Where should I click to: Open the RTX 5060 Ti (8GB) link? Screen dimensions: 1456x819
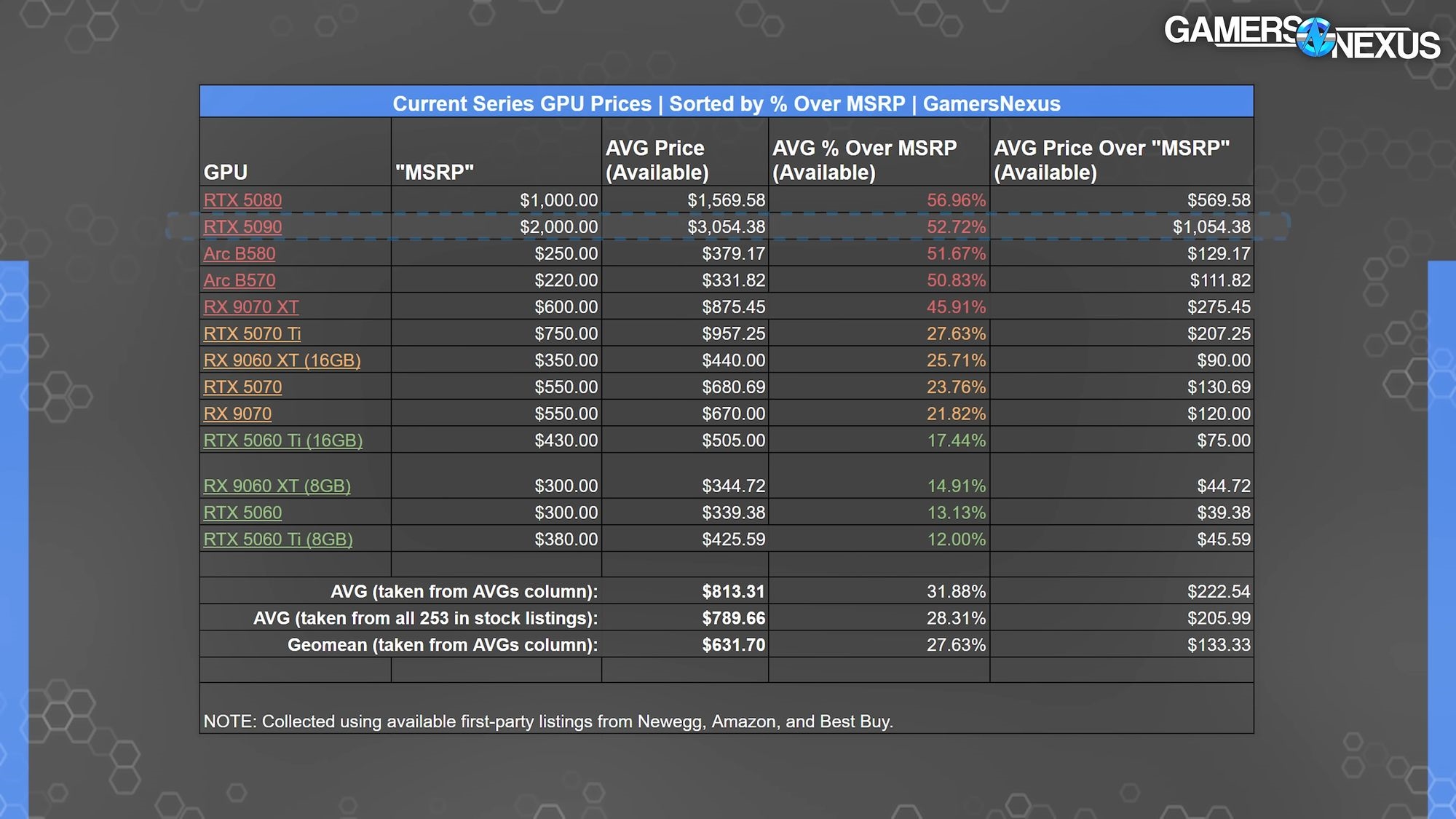click(x=277, y=539)
